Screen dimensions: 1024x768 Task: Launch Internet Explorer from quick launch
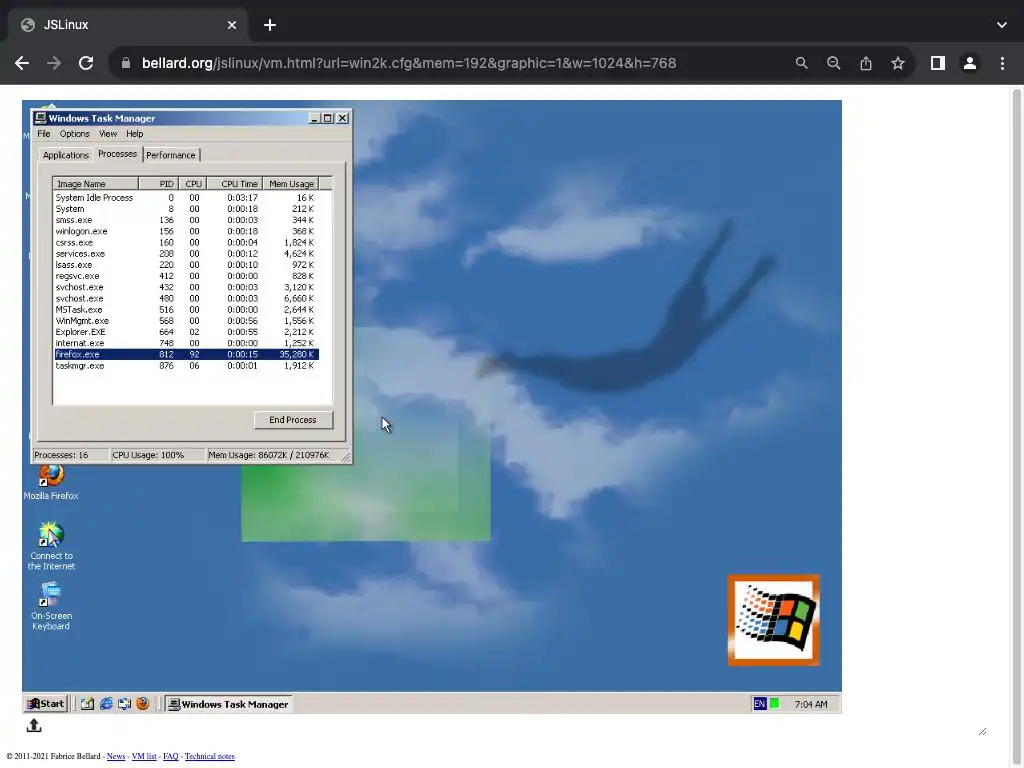[x=106, y=703]
